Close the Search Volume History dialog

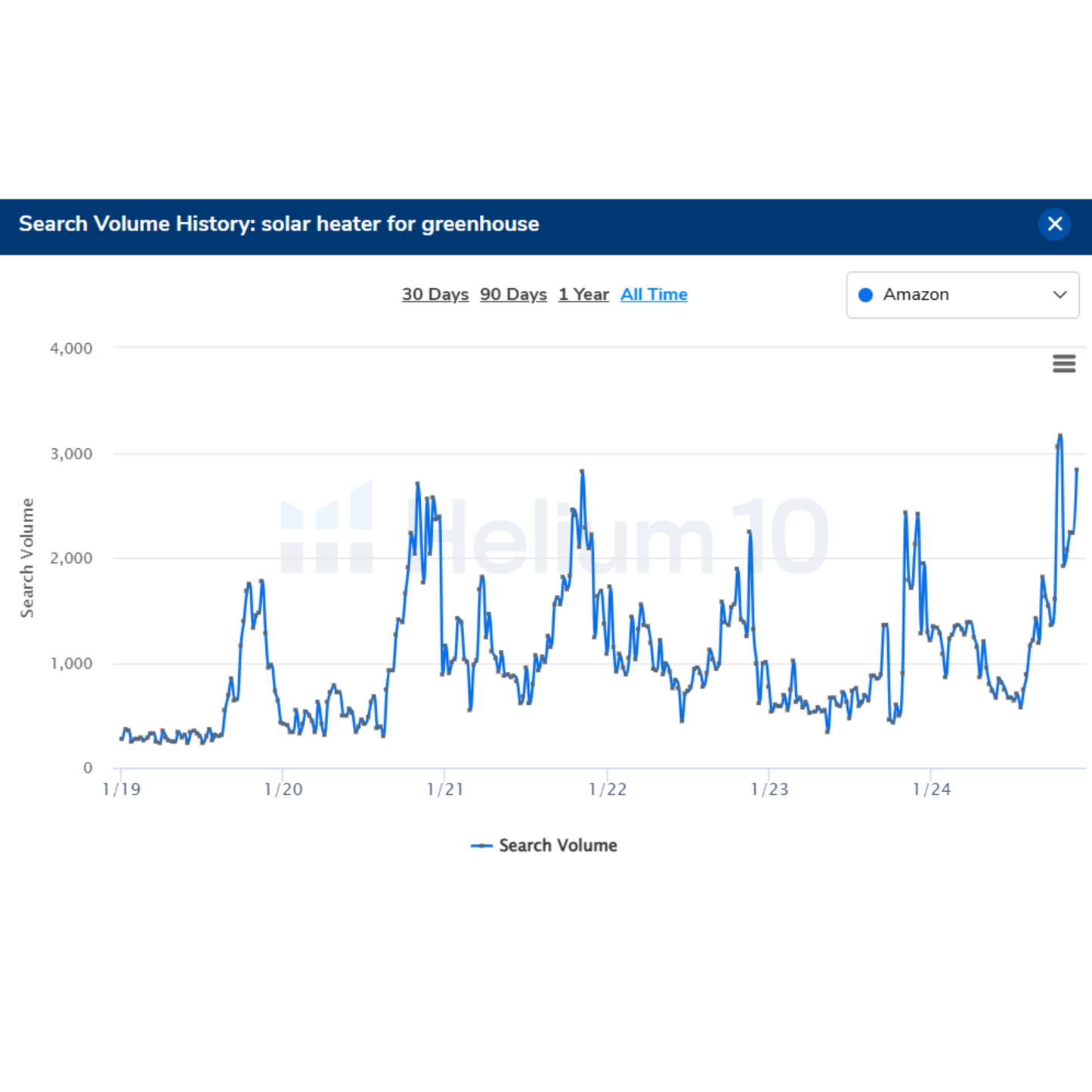(1054, 224)
